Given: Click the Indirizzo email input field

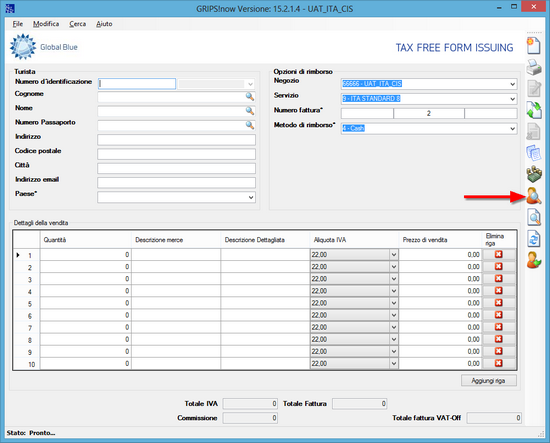Looking at the screenshot, I should 176,182.
